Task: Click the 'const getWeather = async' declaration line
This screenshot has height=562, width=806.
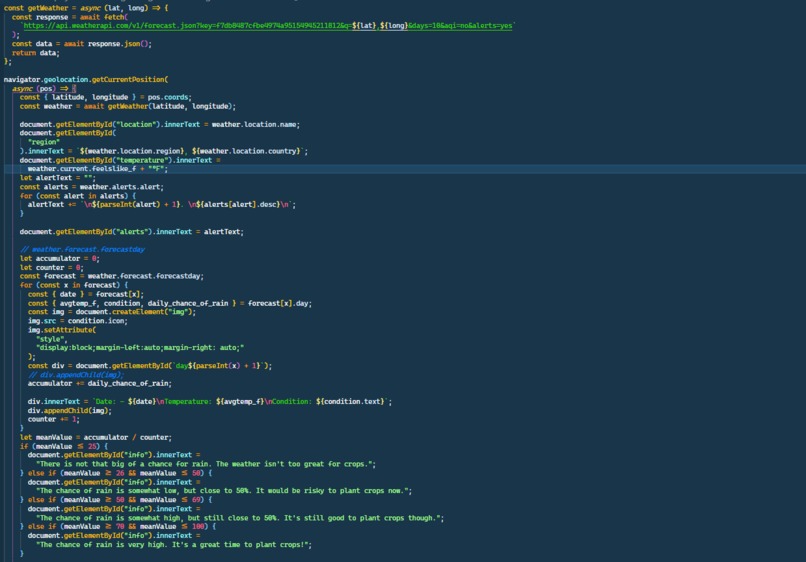Action: click(86, 8)
